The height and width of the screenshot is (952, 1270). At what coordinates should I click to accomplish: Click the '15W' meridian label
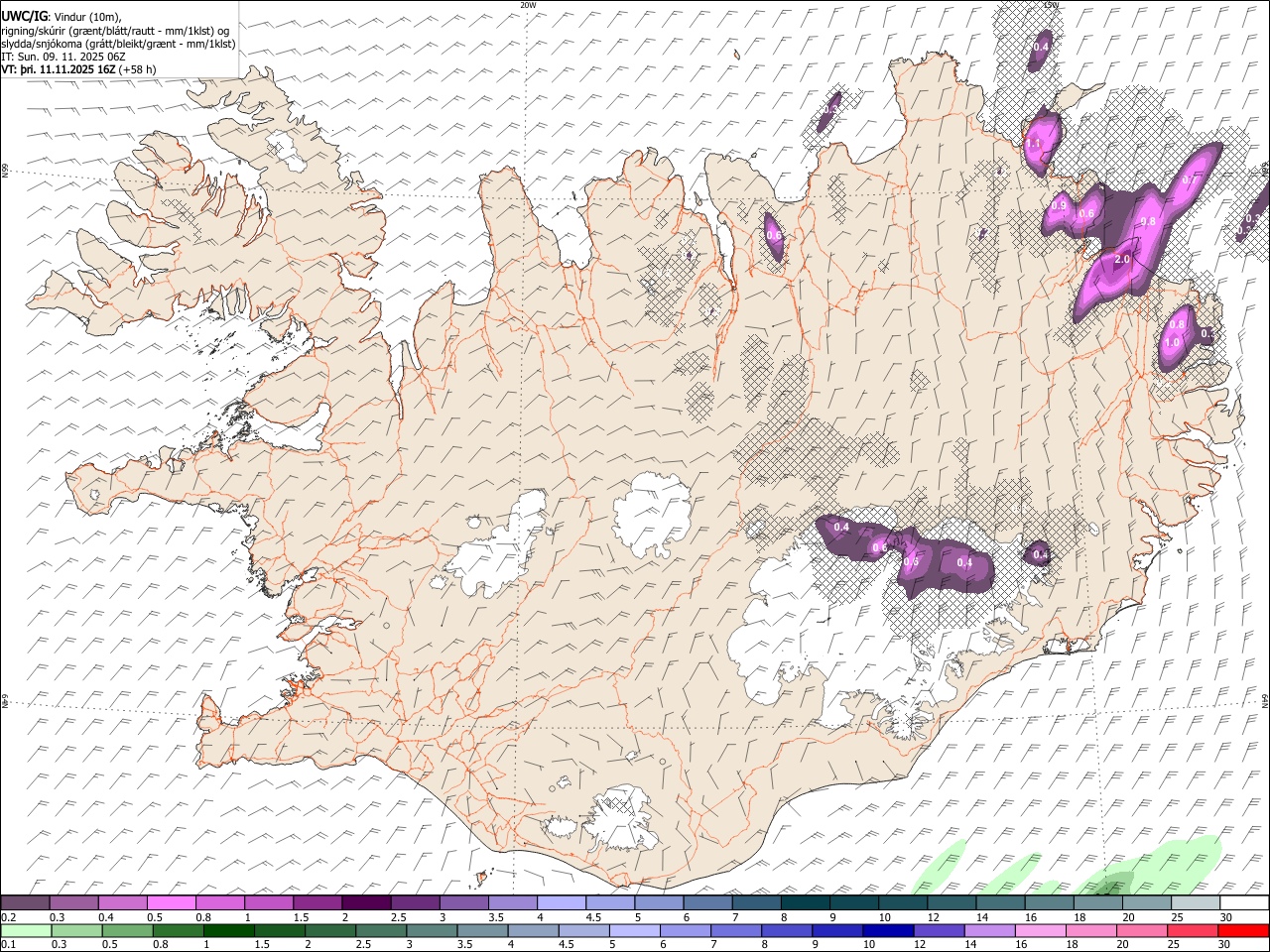1051,5
